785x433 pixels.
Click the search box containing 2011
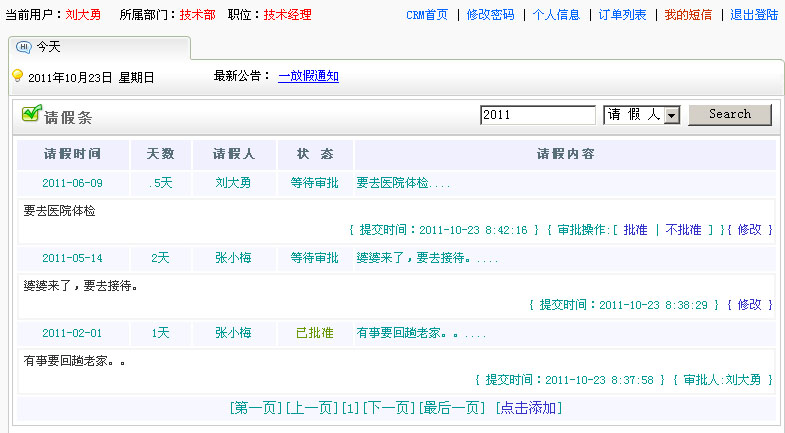pos(538,115)
